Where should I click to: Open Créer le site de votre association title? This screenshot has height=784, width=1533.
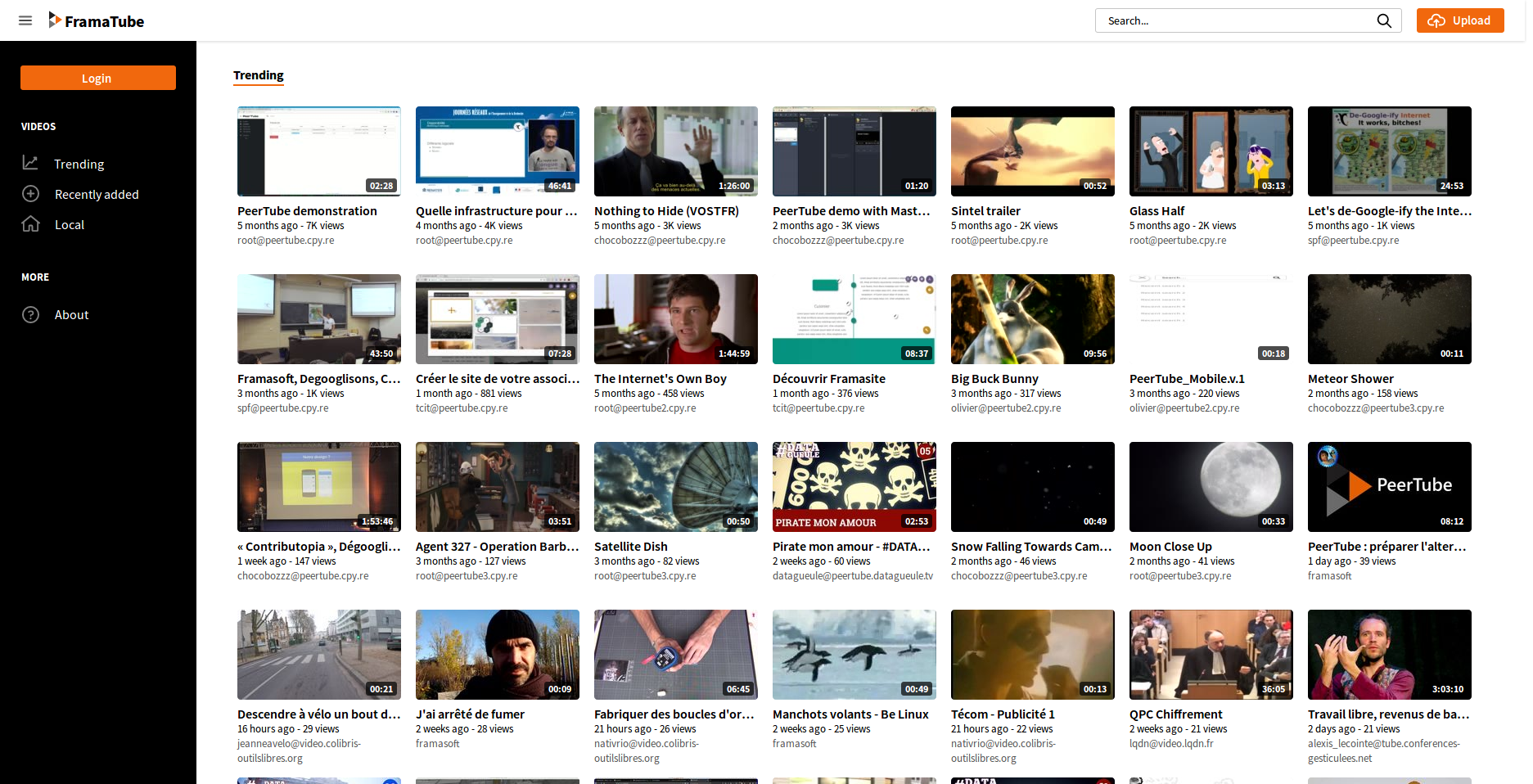(x=498, y=379)
